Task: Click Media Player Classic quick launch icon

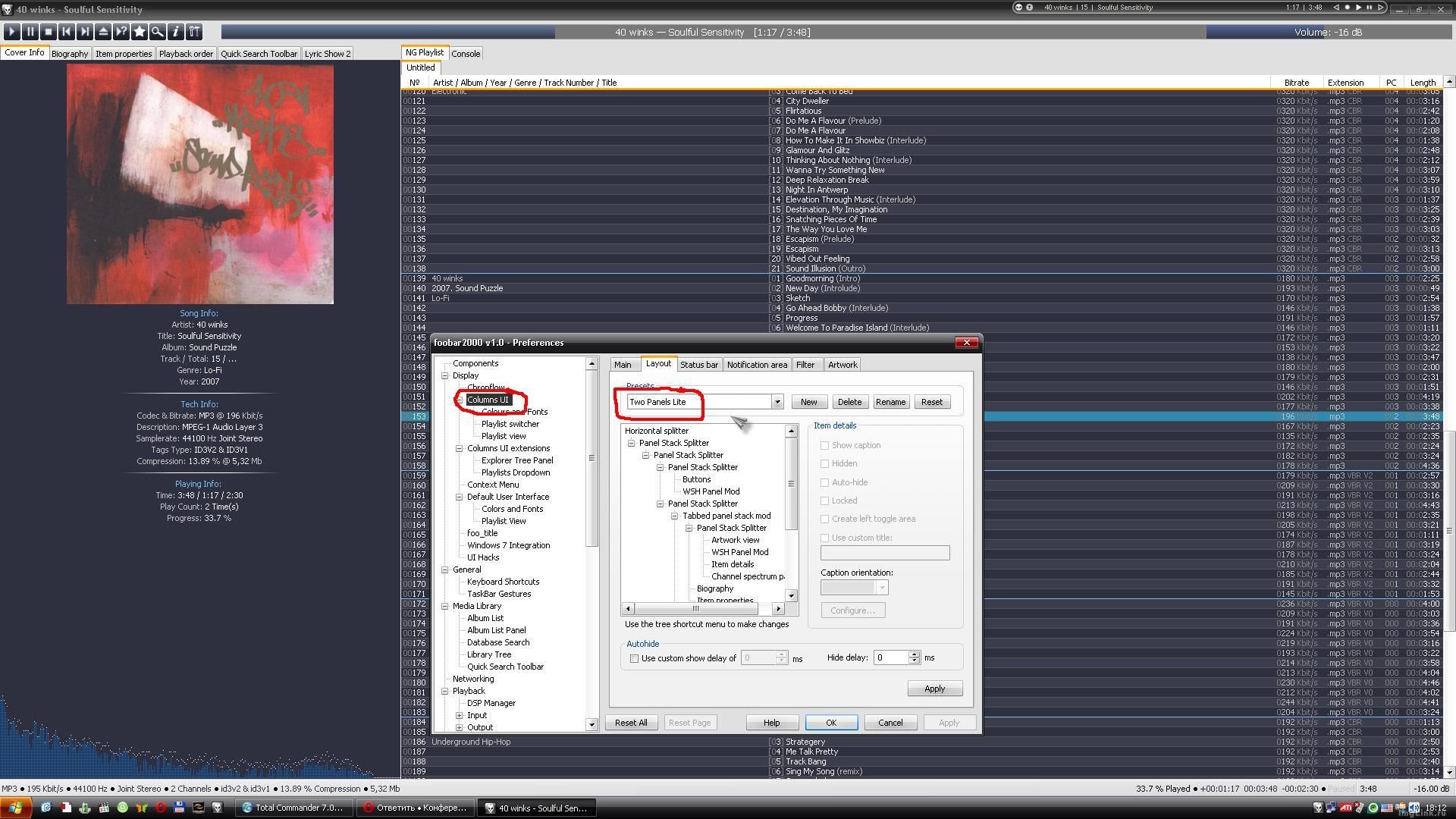Action: tap(104, 808)
